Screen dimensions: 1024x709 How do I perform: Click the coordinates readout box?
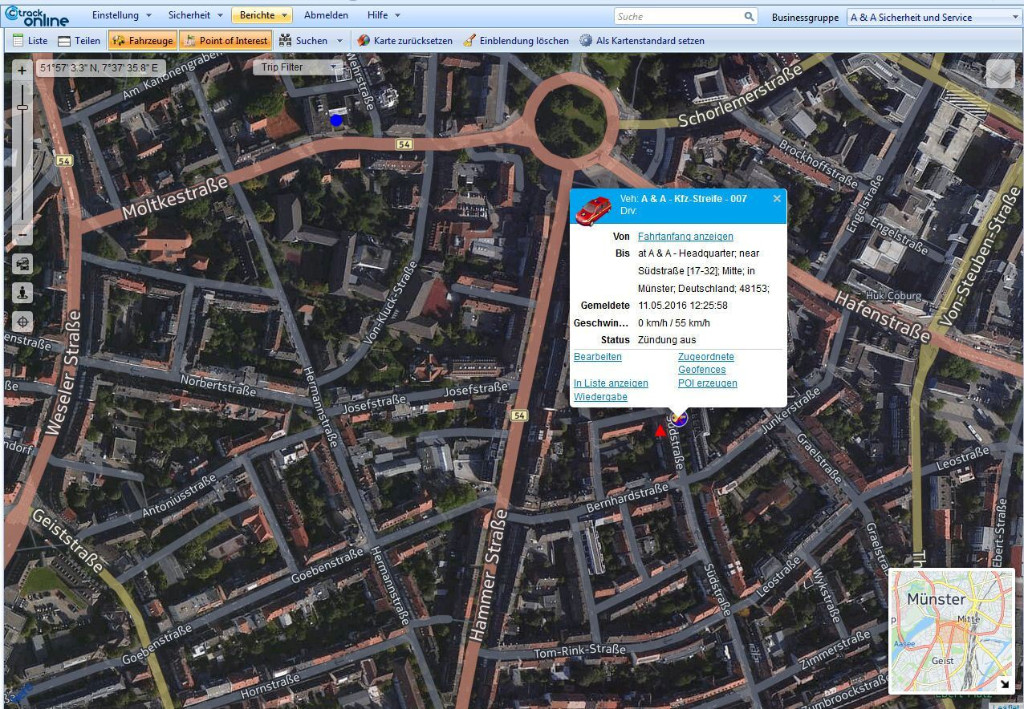100,68
